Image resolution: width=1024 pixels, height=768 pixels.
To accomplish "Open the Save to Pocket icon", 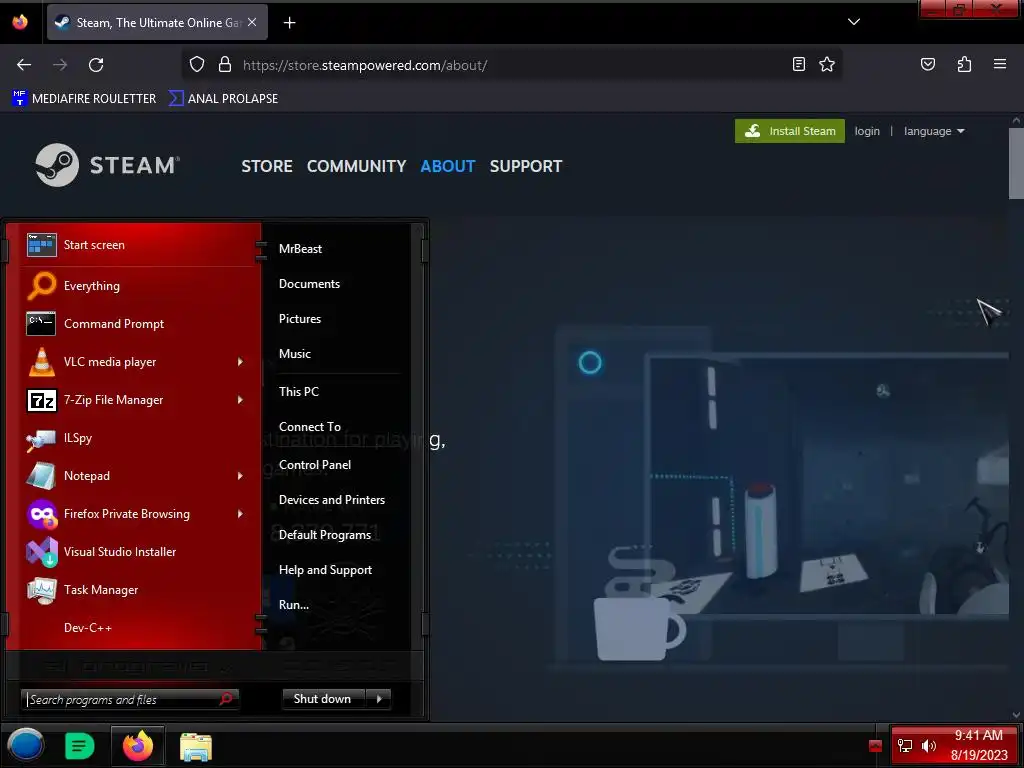I will point(927,64).
